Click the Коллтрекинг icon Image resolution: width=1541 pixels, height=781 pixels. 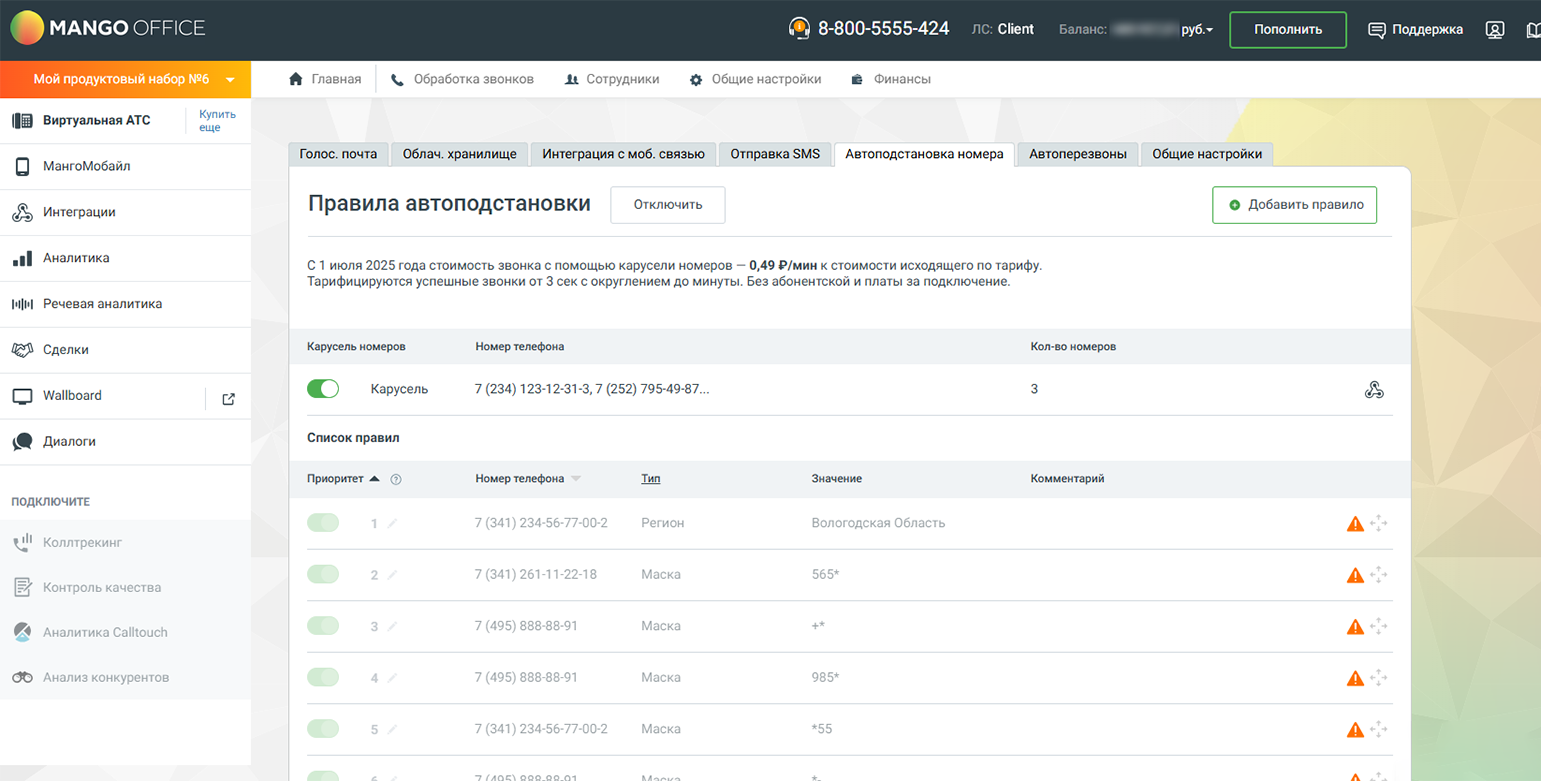tap(22, 543)
